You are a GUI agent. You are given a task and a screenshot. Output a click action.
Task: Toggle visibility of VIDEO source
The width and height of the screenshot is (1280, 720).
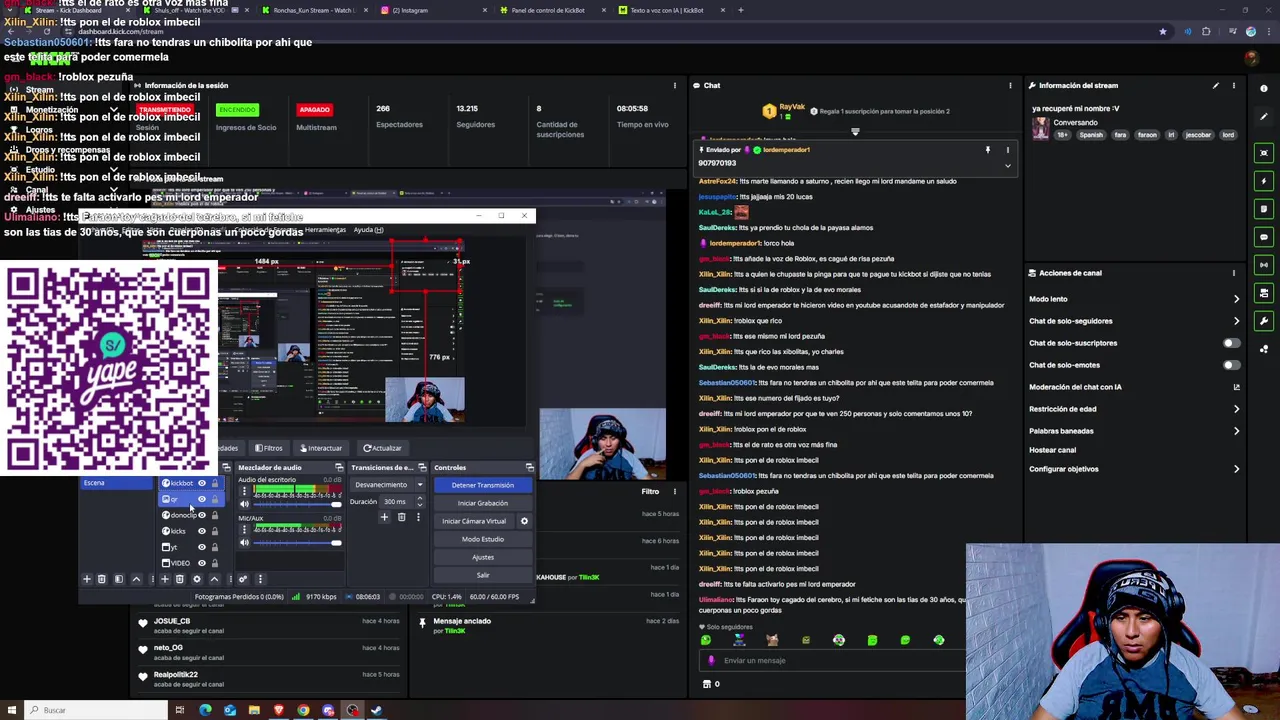pyautogui.click(x=202, y=563)
